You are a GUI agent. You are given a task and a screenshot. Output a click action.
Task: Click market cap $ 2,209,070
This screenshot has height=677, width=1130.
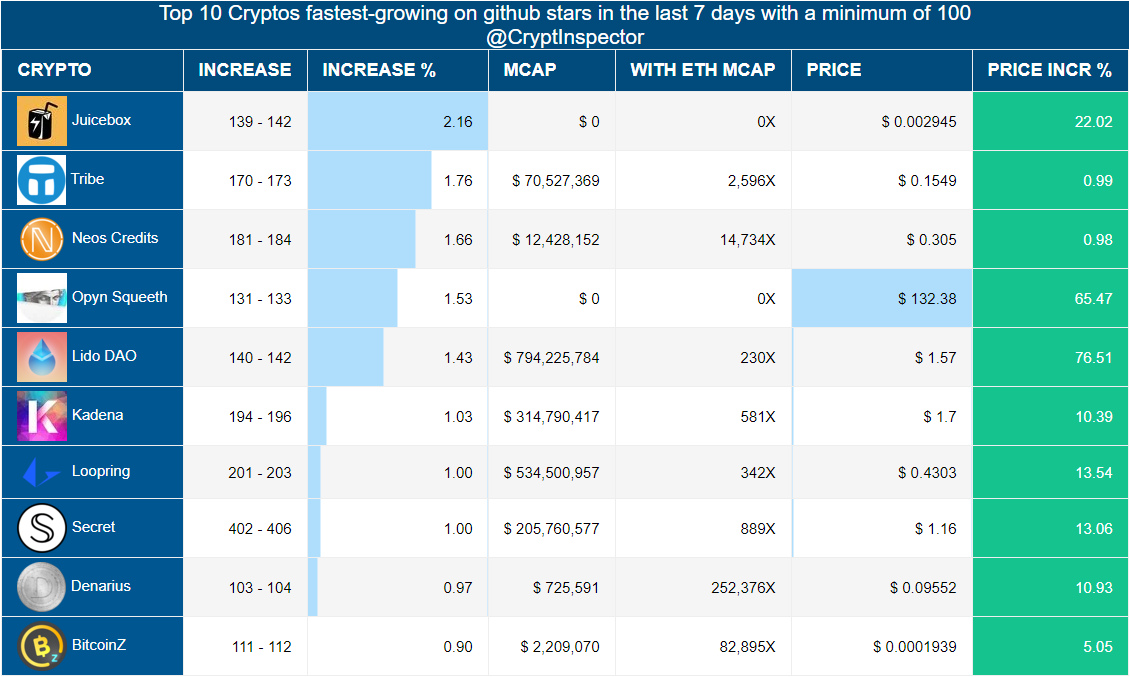click(x=560, y=647)
